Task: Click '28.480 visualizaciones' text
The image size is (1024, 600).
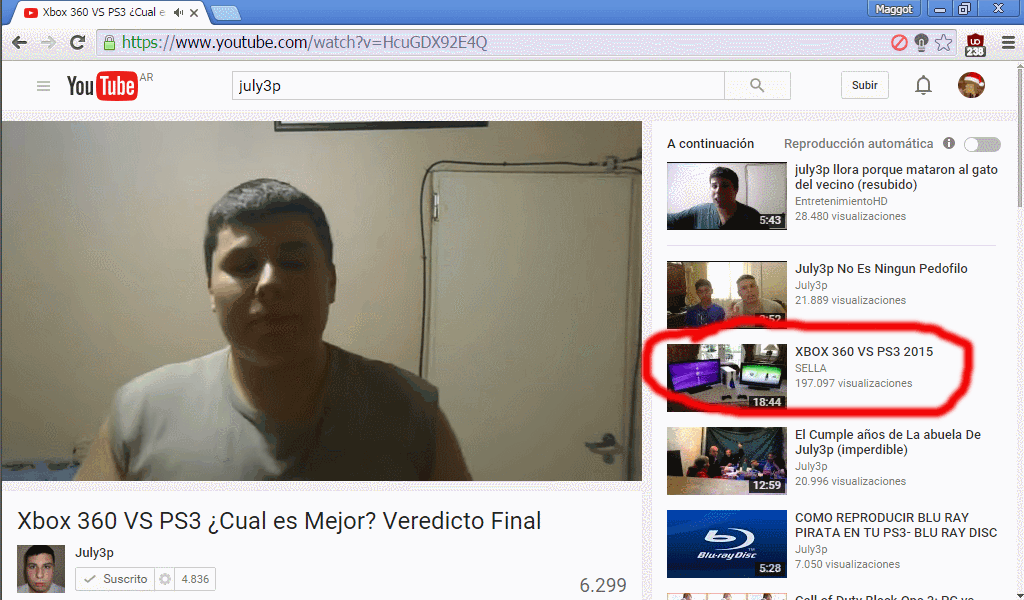Action: click(x=850, y=216)
